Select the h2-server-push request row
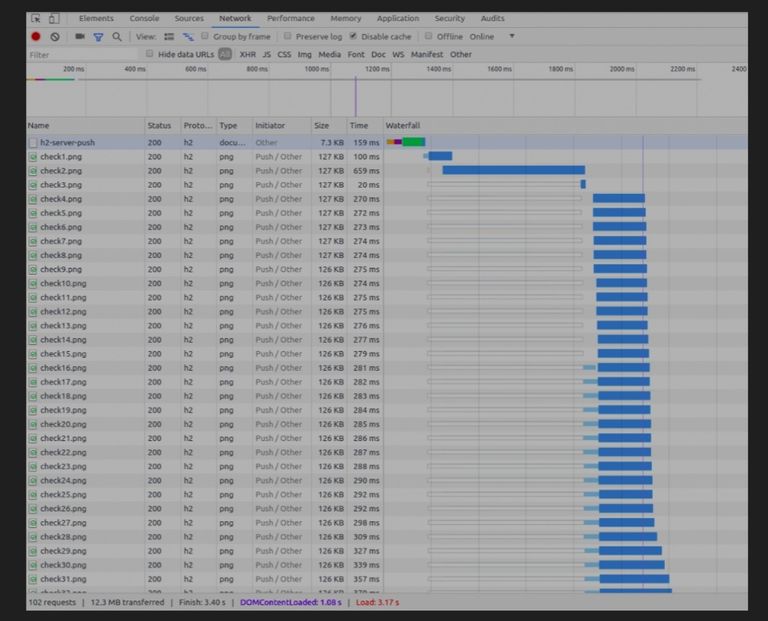 coord(387,143)
